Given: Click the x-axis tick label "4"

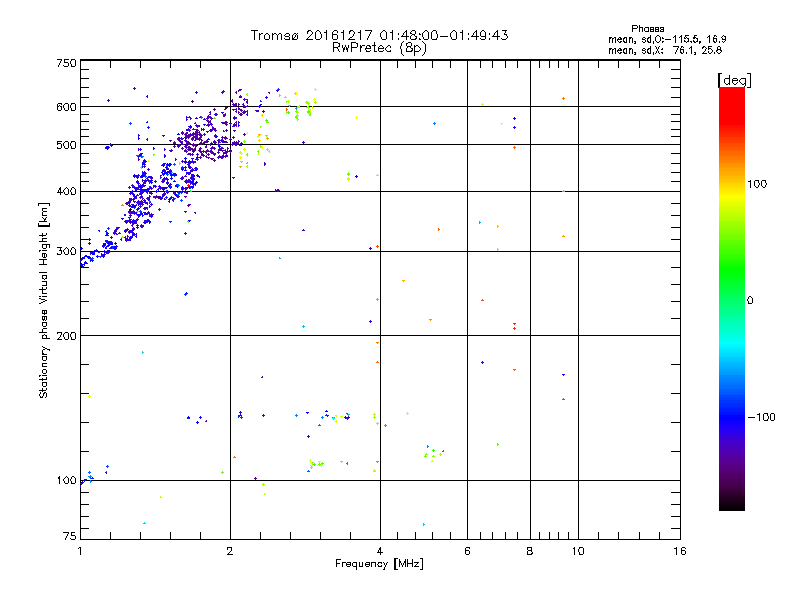Looking at the screenshot, I should pos(380,551).
